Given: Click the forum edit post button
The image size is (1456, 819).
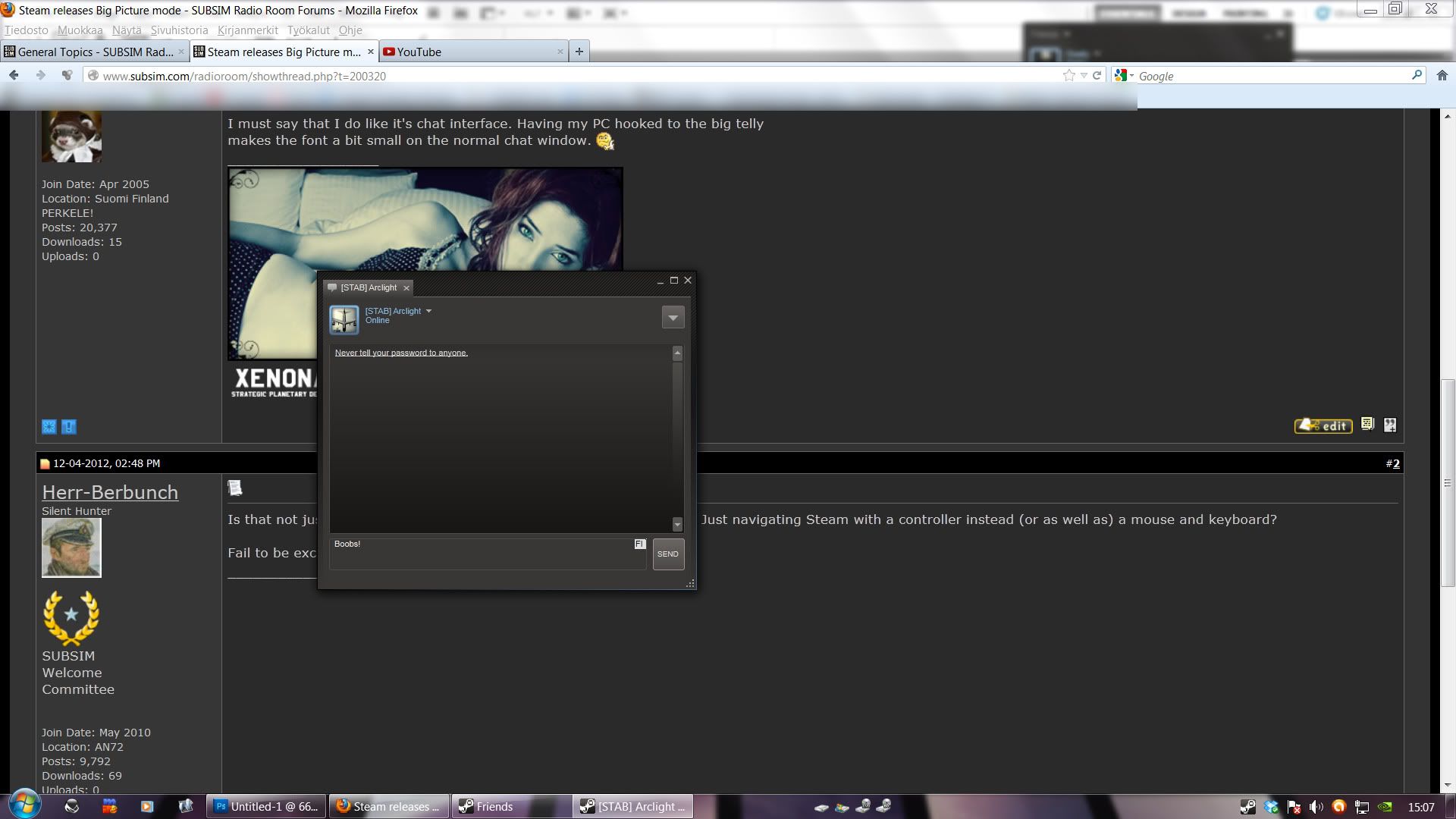Looking at the screenshot, I should 1323,425.
